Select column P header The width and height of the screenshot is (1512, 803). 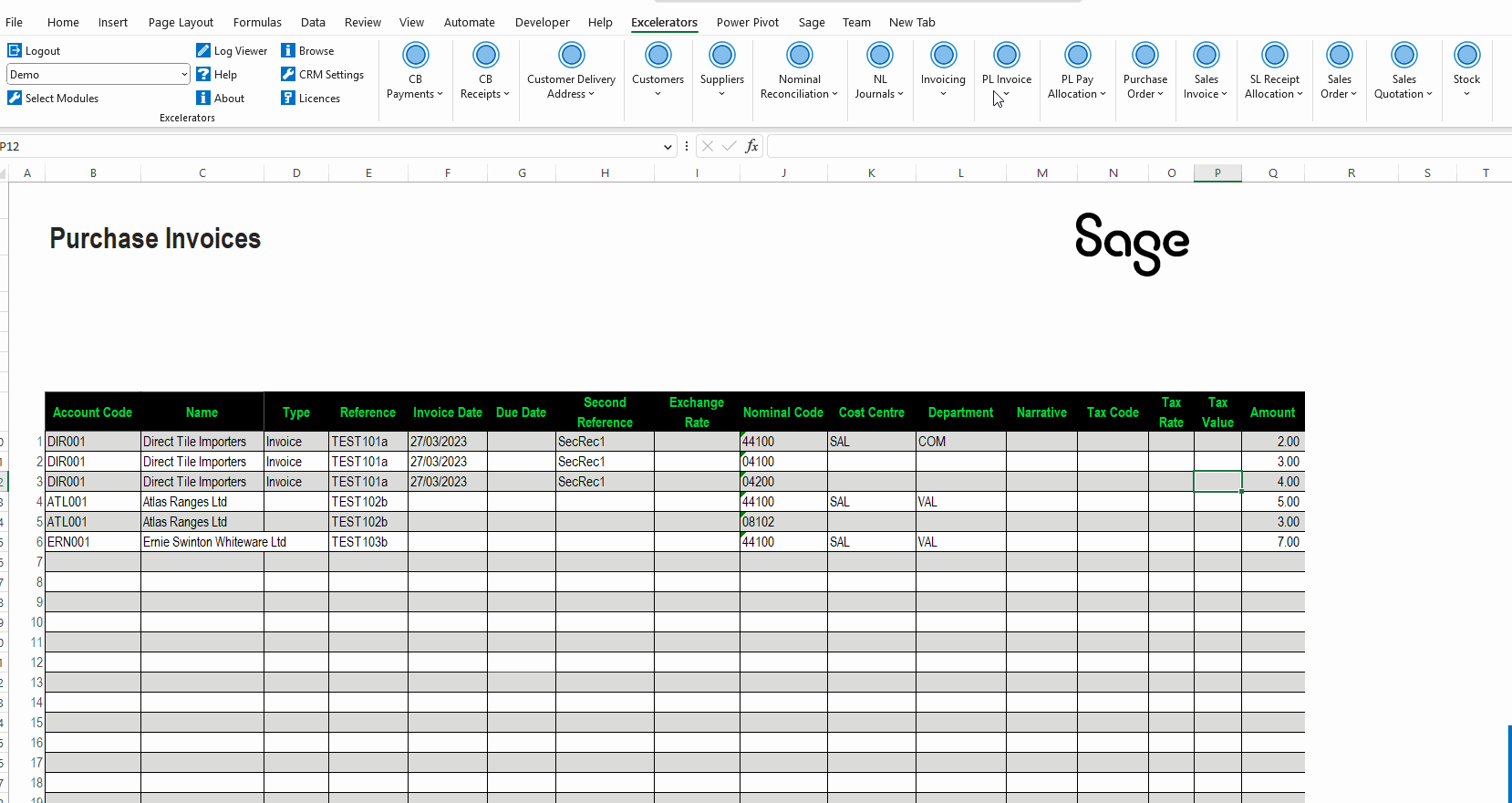click(1217, 172)
